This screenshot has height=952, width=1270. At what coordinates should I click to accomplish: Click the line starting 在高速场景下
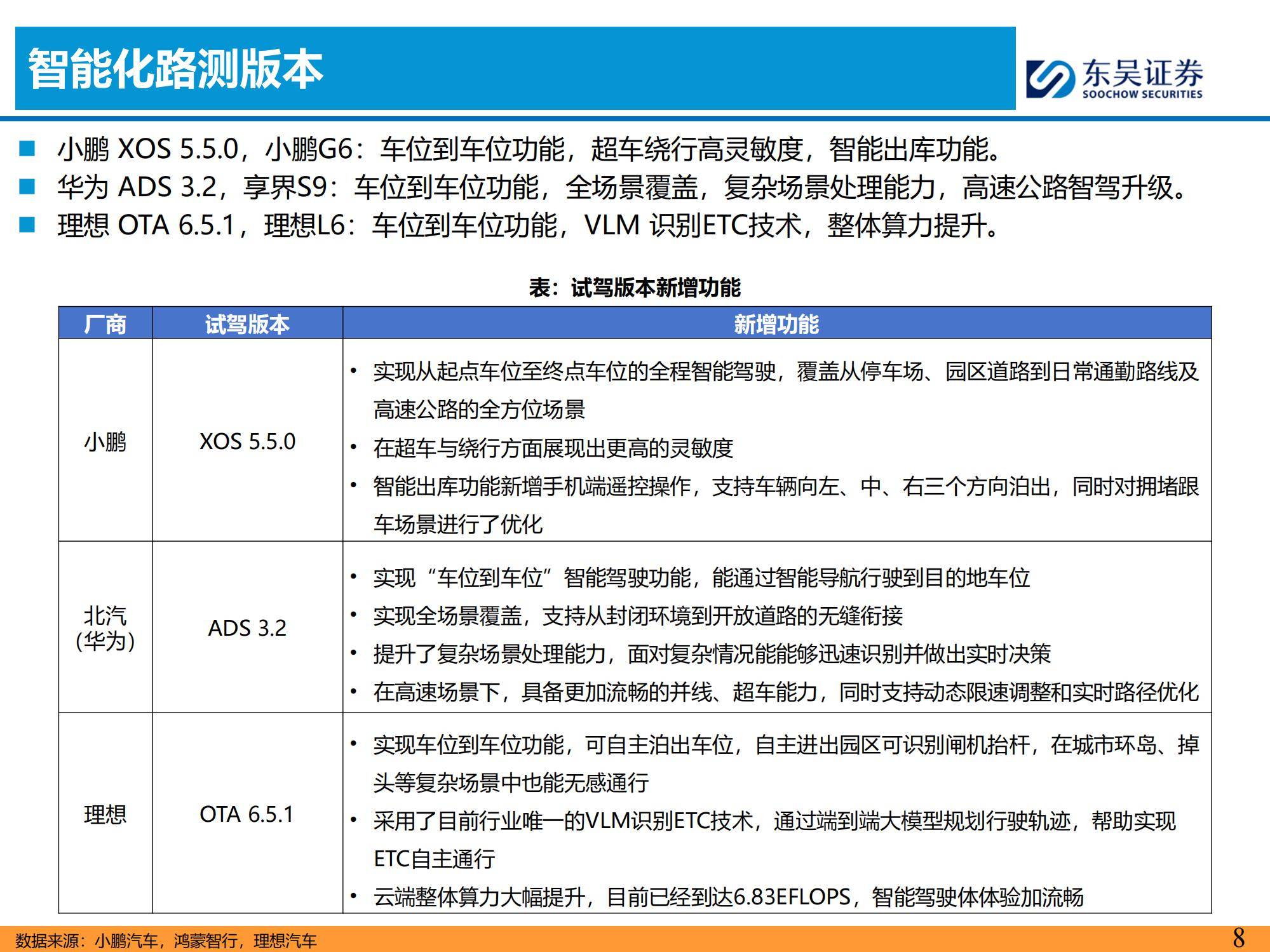coord(786,692)
